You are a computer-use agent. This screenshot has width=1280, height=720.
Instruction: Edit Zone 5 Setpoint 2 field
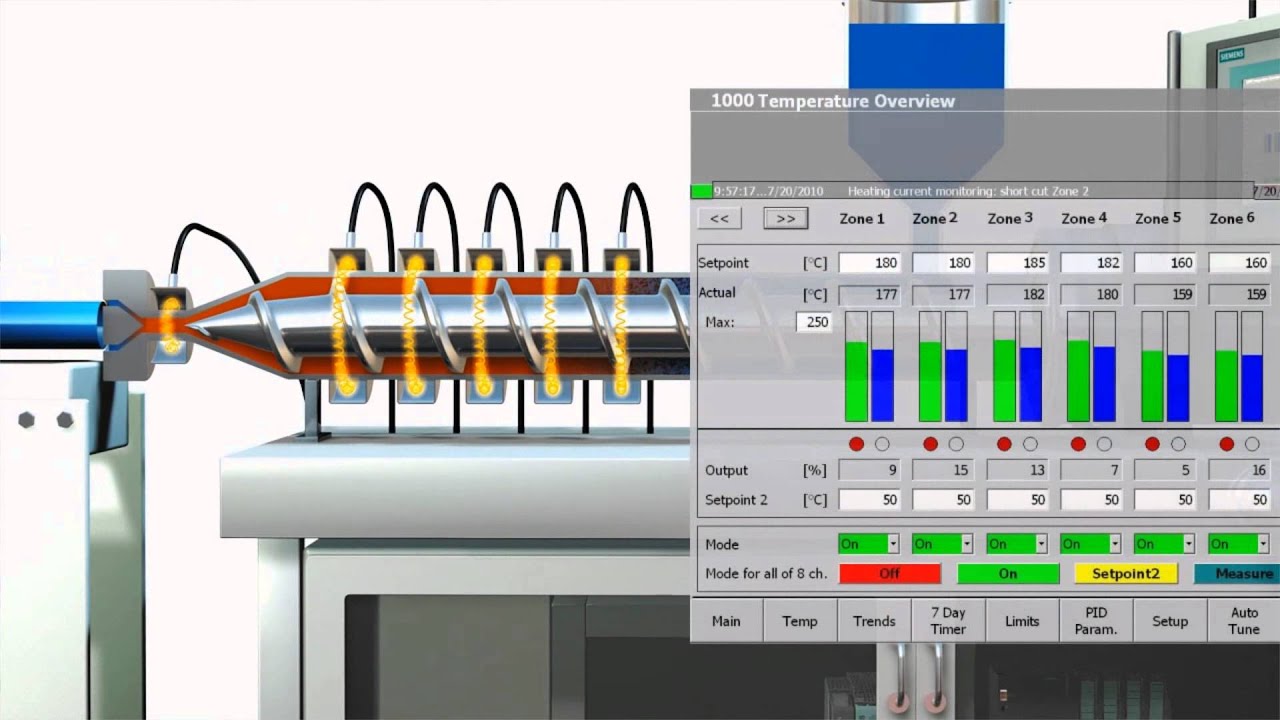[x=1165, y=499]
